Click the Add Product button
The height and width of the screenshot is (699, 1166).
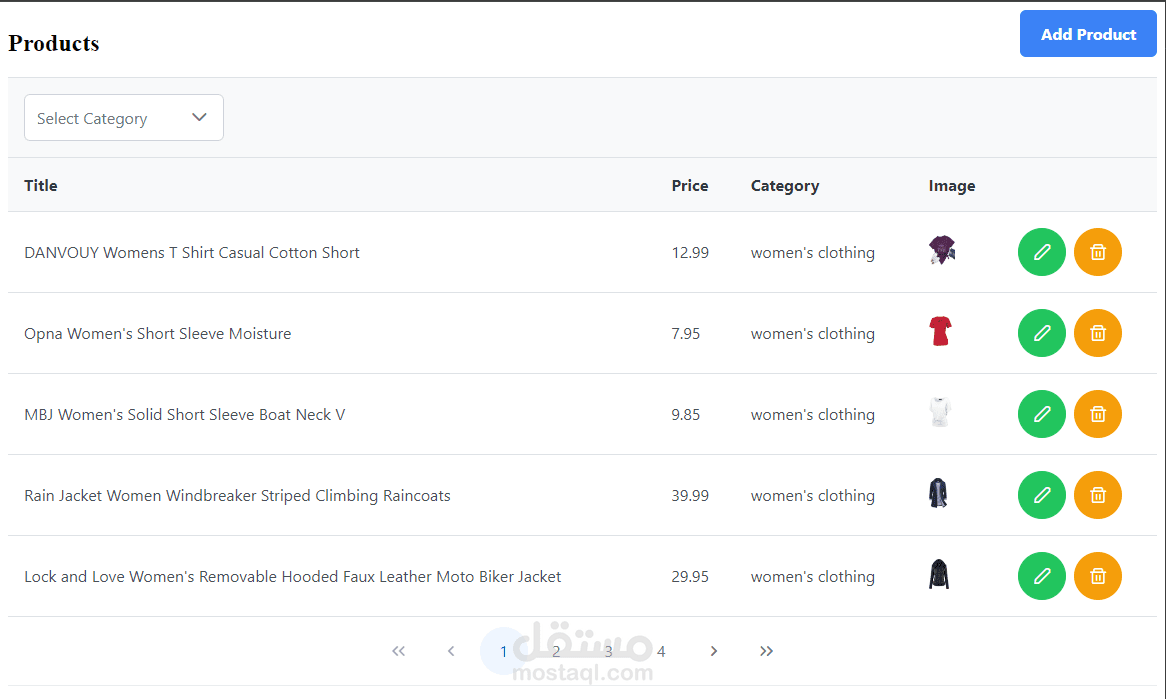click(1088, 33)
